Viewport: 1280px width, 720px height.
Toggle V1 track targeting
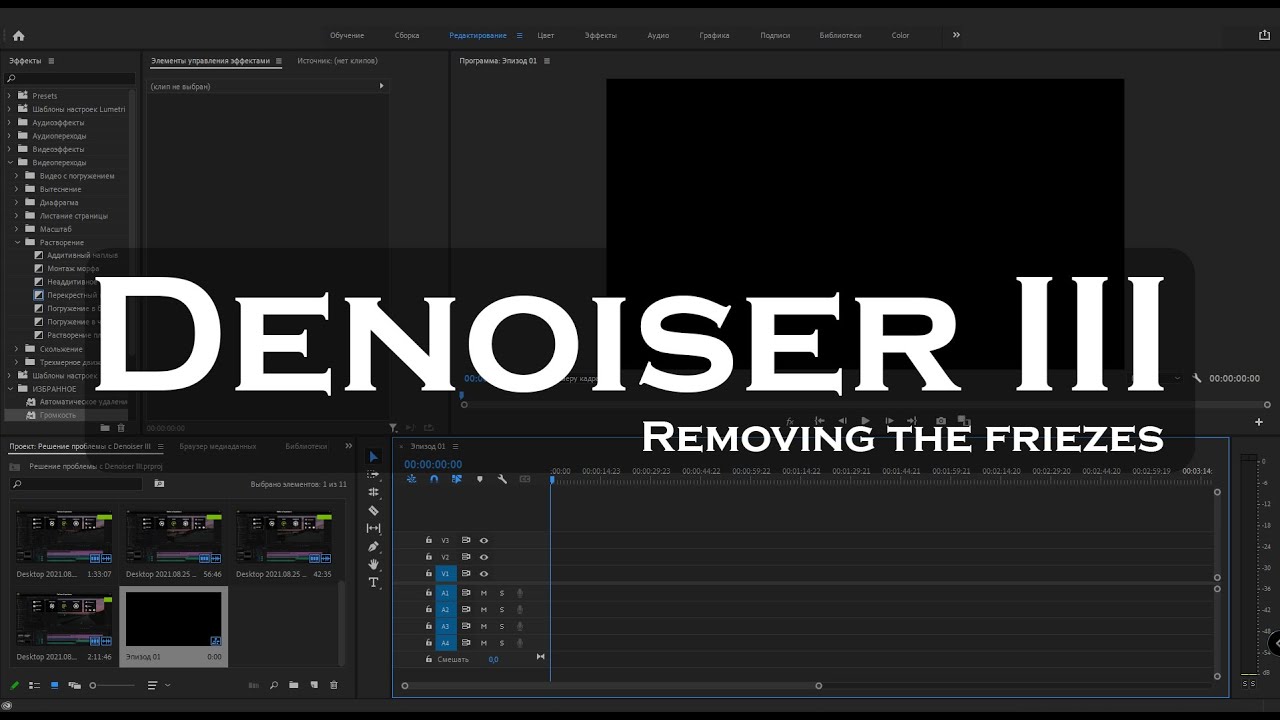(x=446, y=574)
